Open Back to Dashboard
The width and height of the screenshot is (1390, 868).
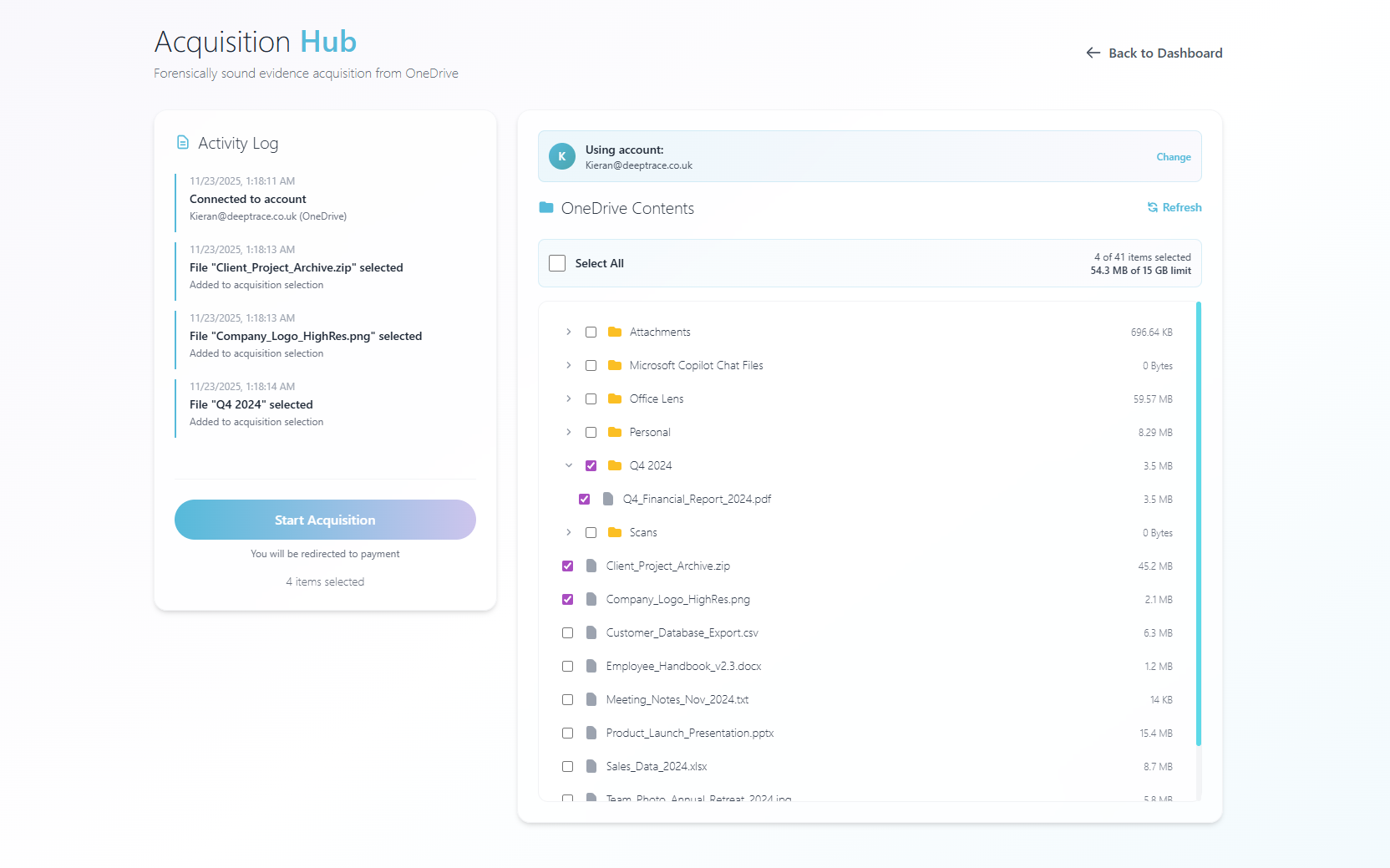[x=1164, y=53]
